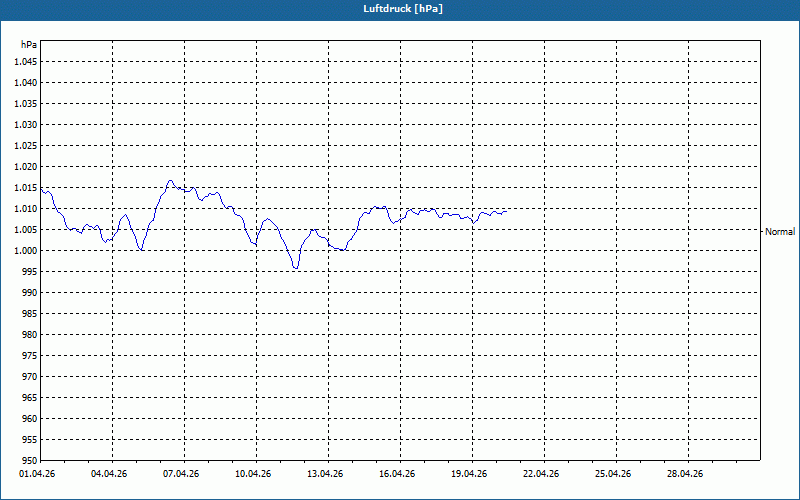Click the 950 axis value
The height and width of the screenshot is (500, 800).
click(x=30, y=460)
